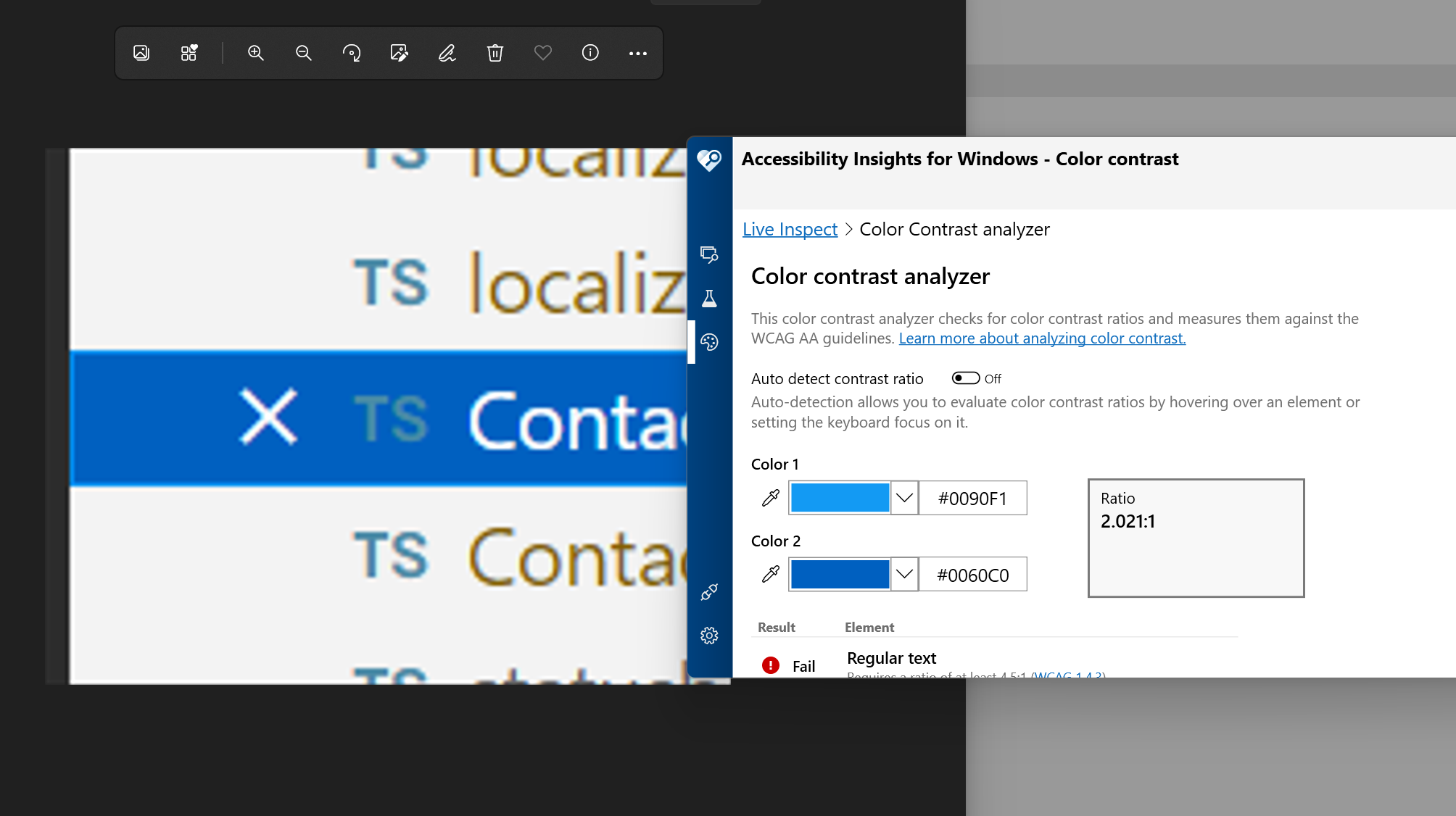Pick Color 2 with the eyedropper
1456x816 pixels.
point(771,574)
